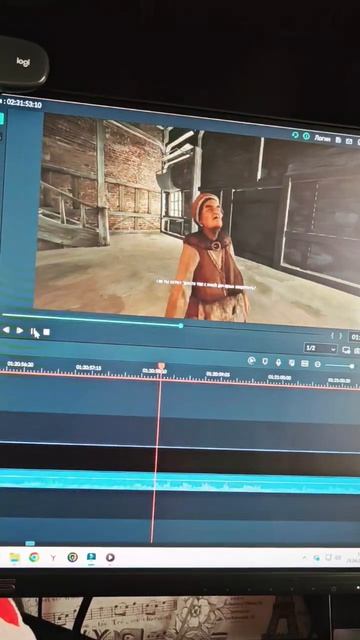Viewport: 360px width, 640px height.
Task: Click the green refresh icon in top bar
Action: pyautogui.click(x=295, y=135)
